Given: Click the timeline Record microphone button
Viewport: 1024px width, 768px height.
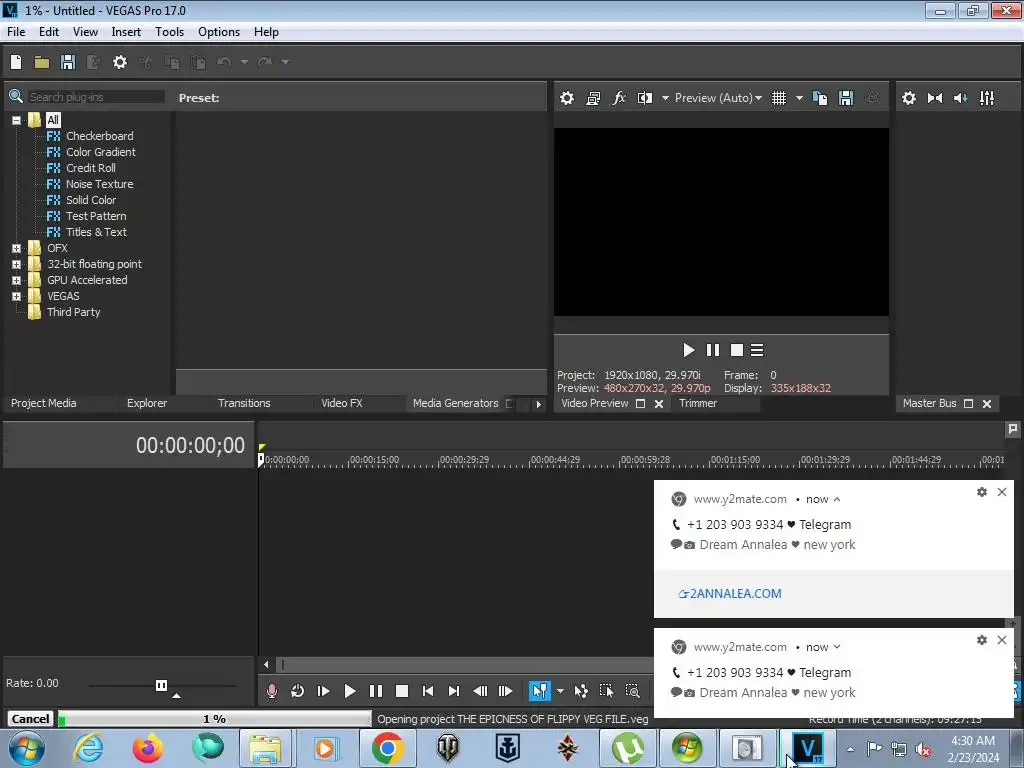Looking at the screenshot, I should [272, 691].
